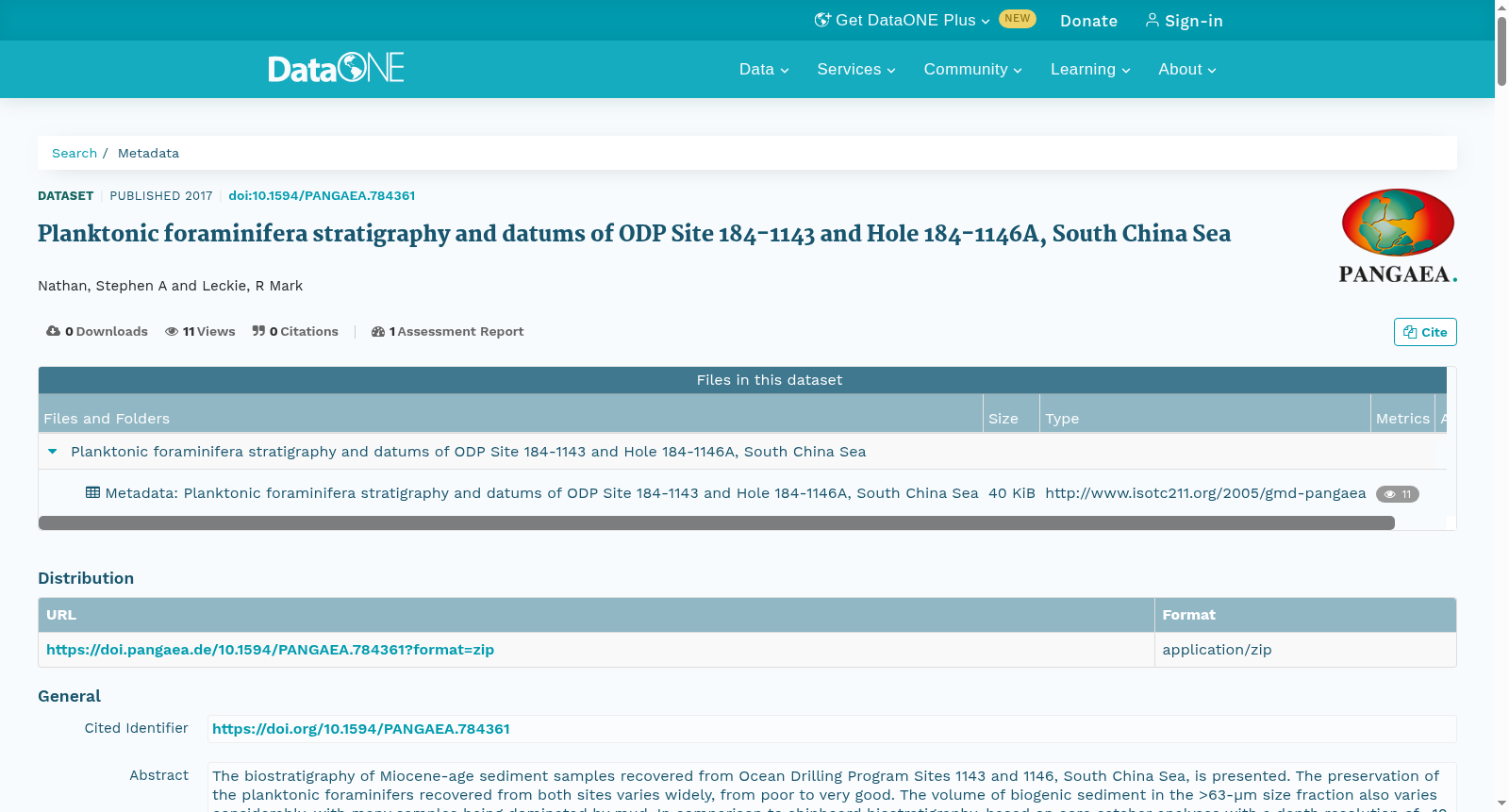Click the dataset title heading
1509x812 pixels.
tap(634, 234)
